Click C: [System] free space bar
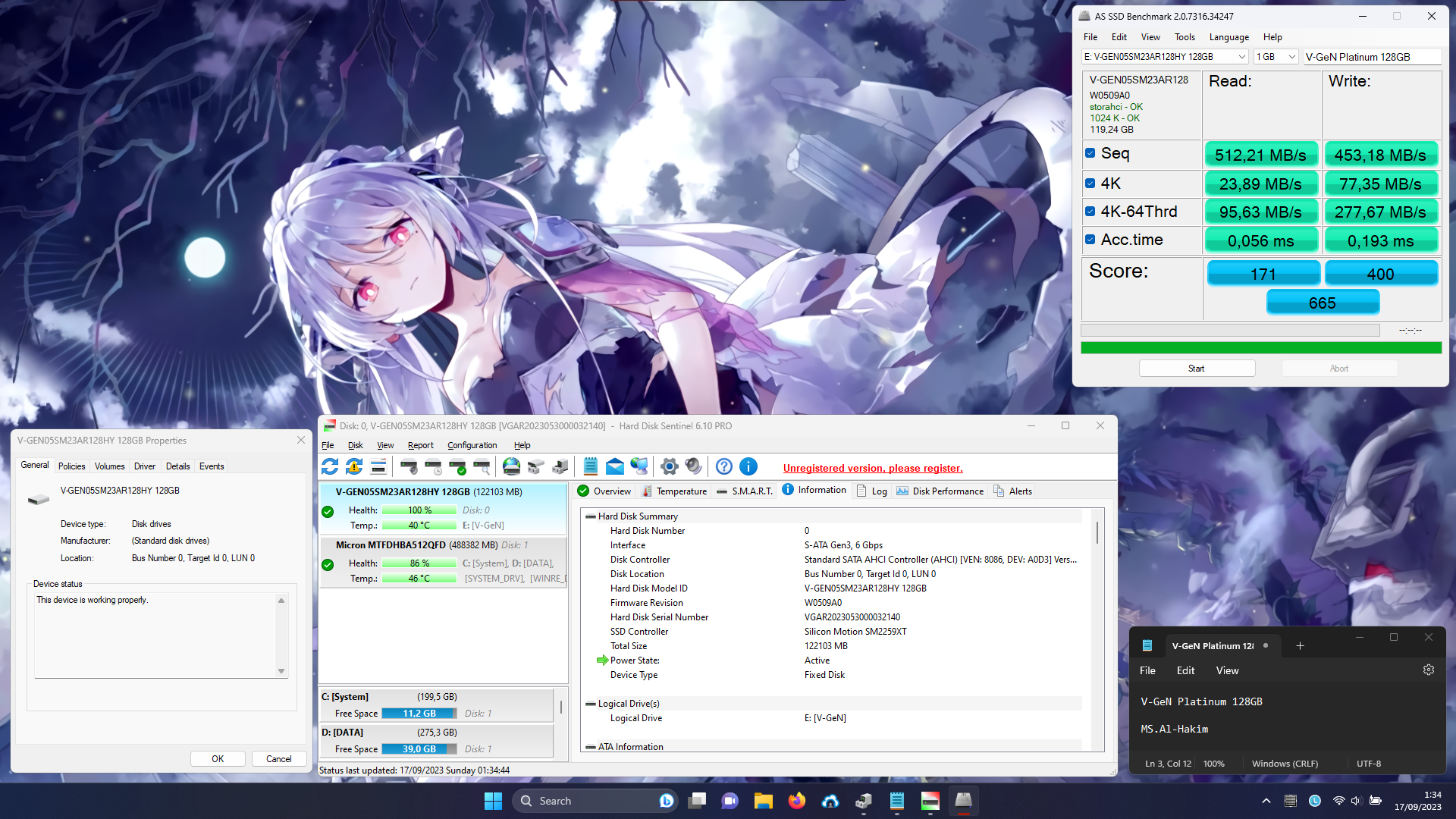Viewport: 1456px width, 819px height. click(x=419, y=714)
